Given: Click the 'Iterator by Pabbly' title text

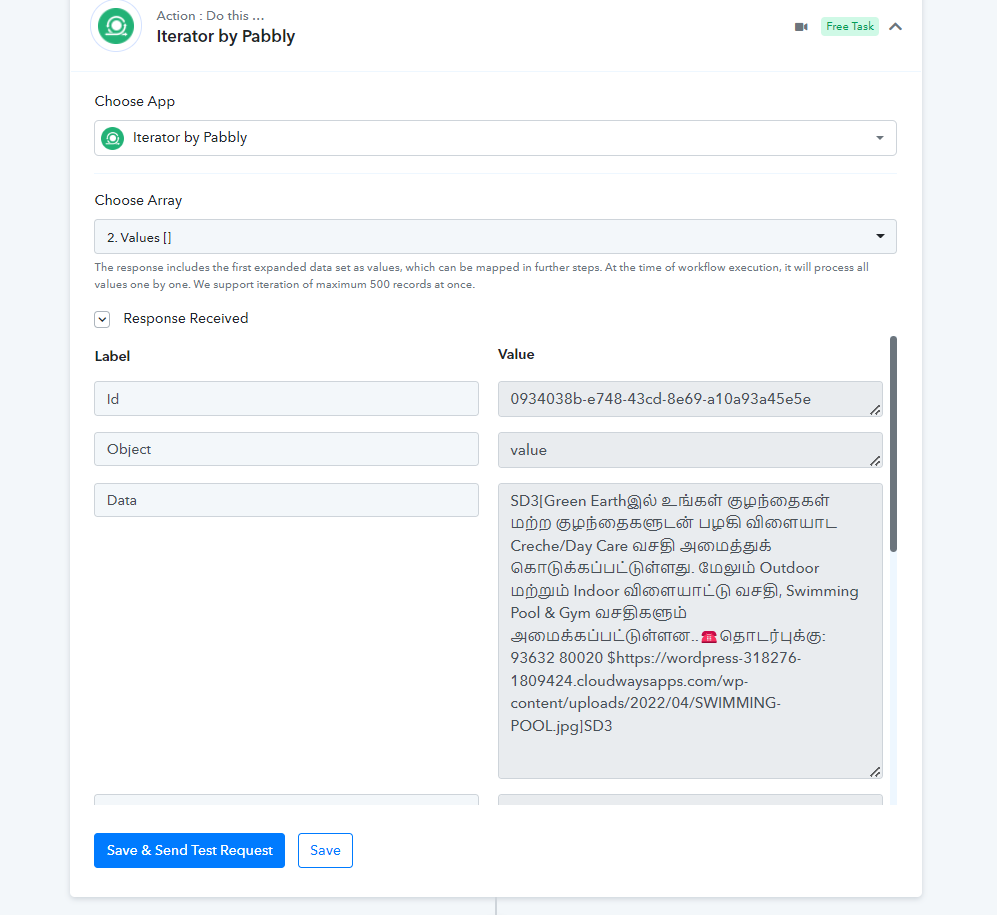Looking at the screenshot, I should click(226, 36).
